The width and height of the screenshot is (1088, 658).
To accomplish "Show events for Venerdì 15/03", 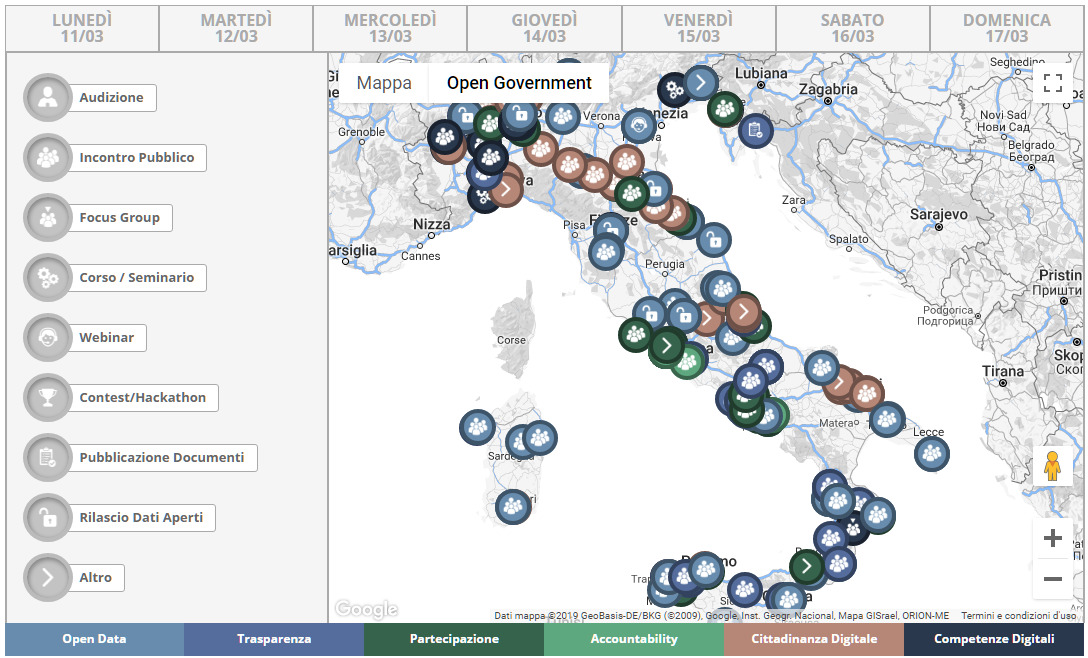I will pyautogui.click(x=699, y=28).
